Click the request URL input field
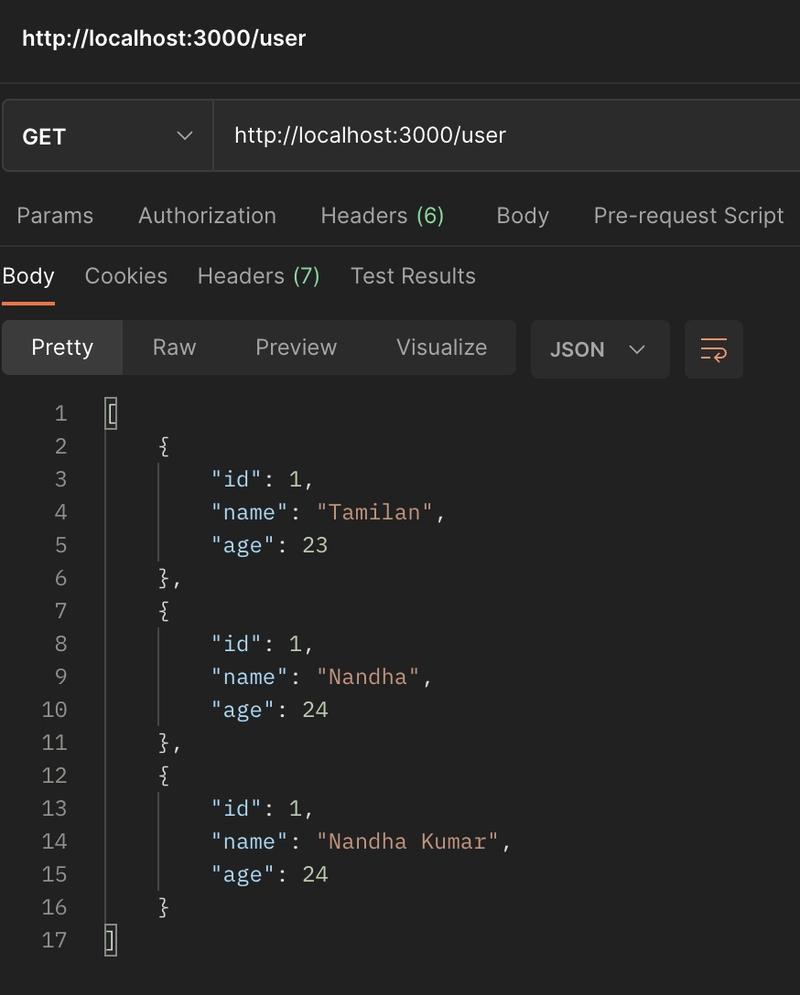This screenshot has height=995, width=800. (x=506, y=136)
